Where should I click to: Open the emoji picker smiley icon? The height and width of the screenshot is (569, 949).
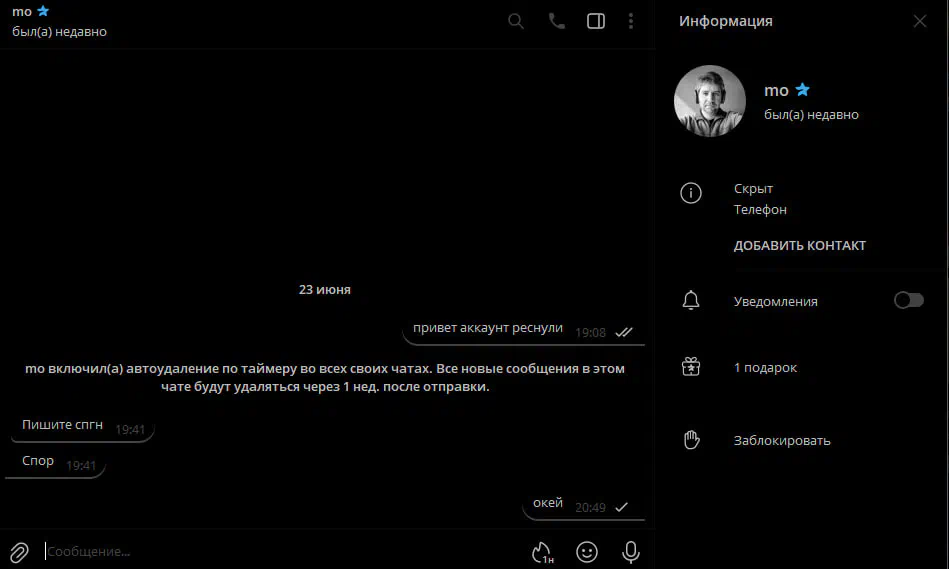586,552
